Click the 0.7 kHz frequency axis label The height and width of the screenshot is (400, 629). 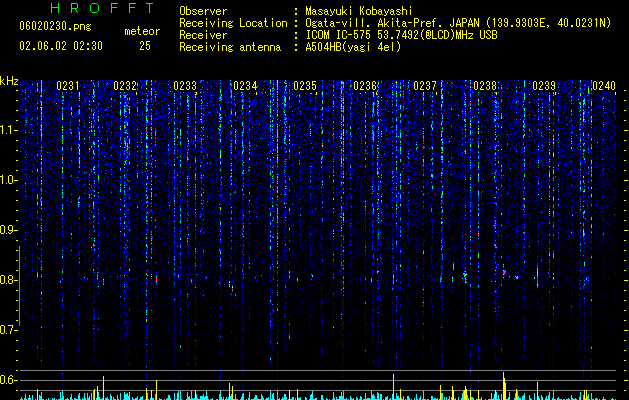(9, 330)
